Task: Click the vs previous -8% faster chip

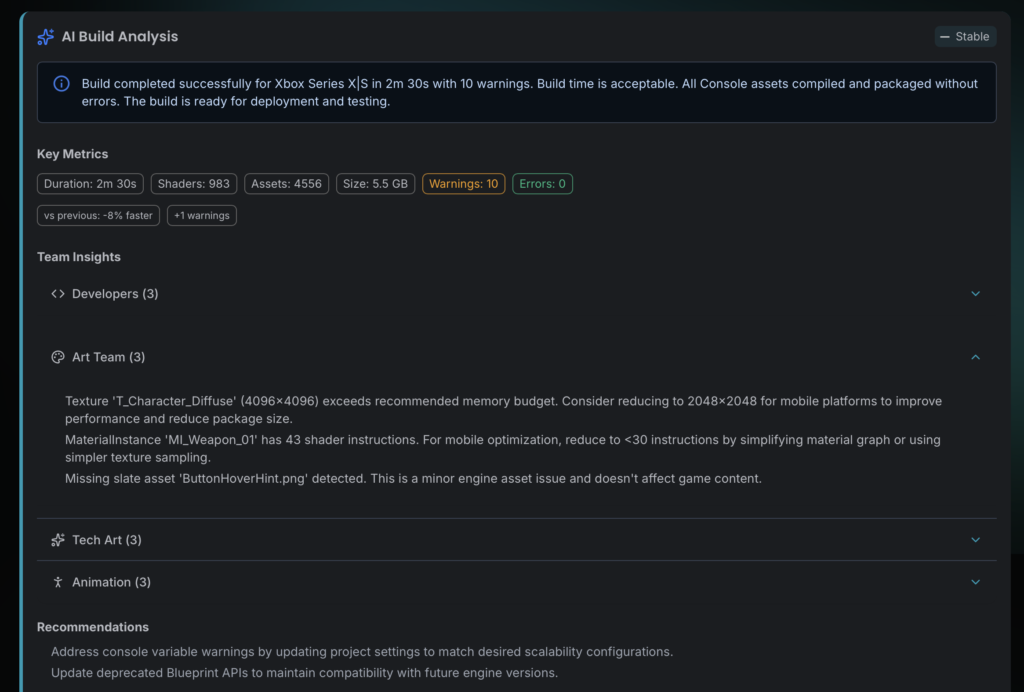Action: coord(98,215)
